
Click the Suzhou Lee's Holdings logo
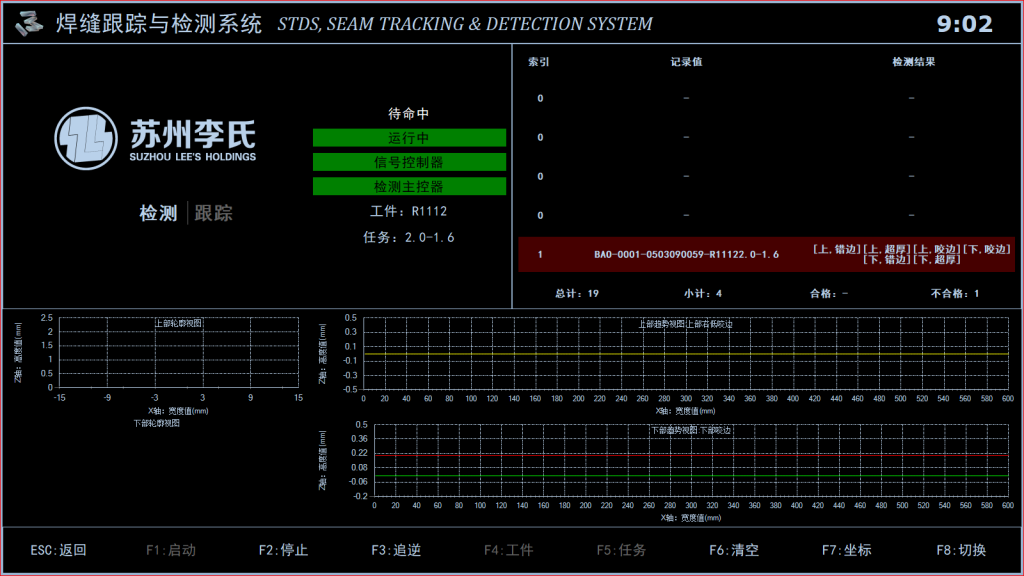pos(156,138)
